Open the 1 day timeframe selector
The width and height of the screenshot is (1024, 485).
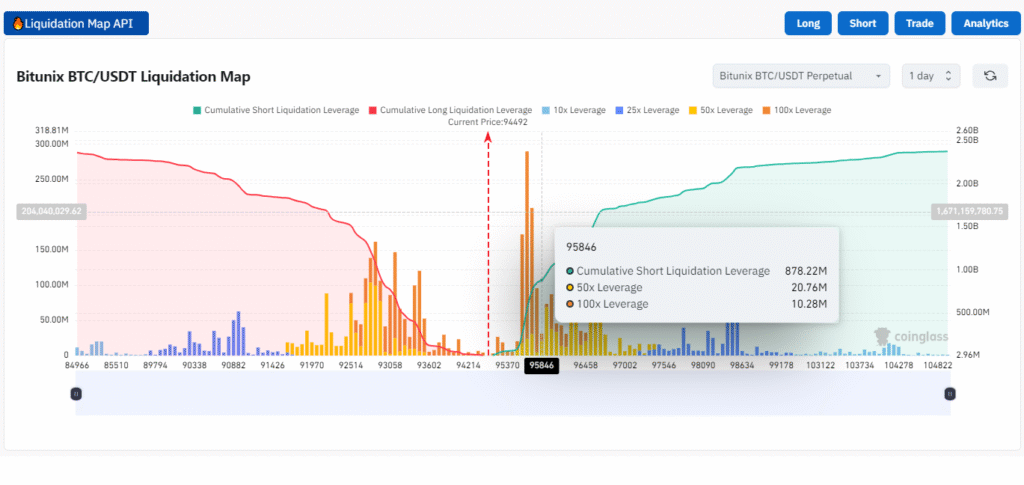[931, 76]
